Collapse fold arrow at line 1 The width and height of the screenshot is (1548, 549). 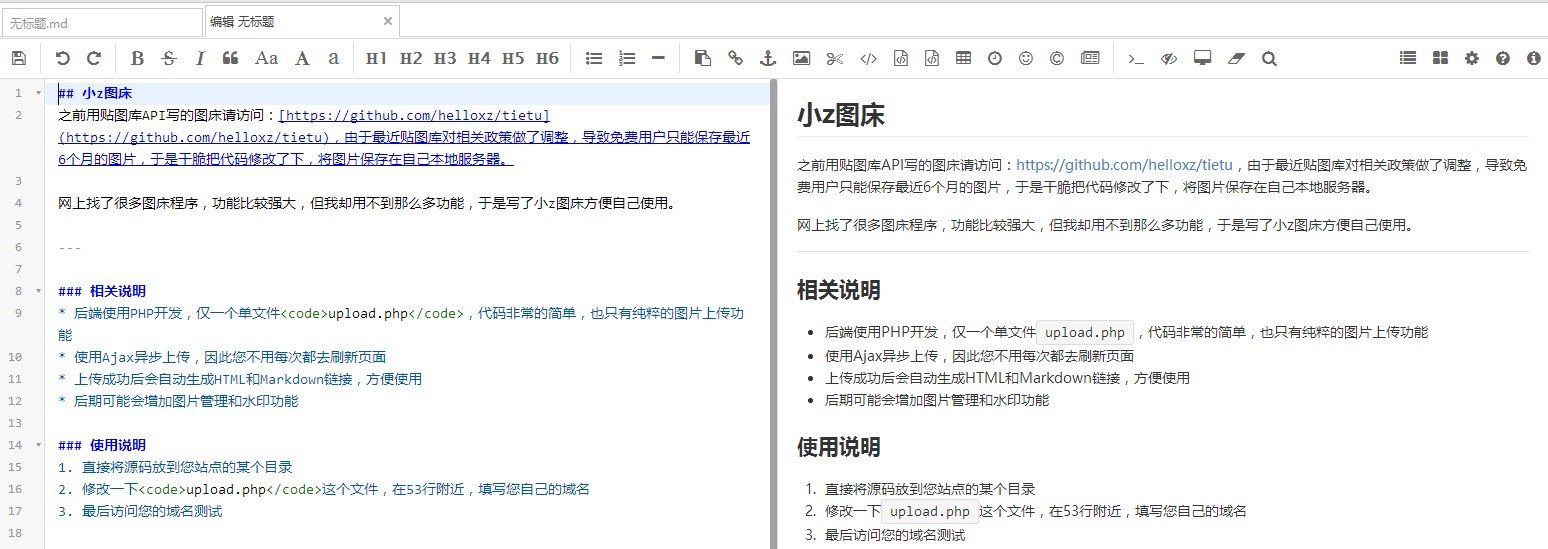pos(38,93)
